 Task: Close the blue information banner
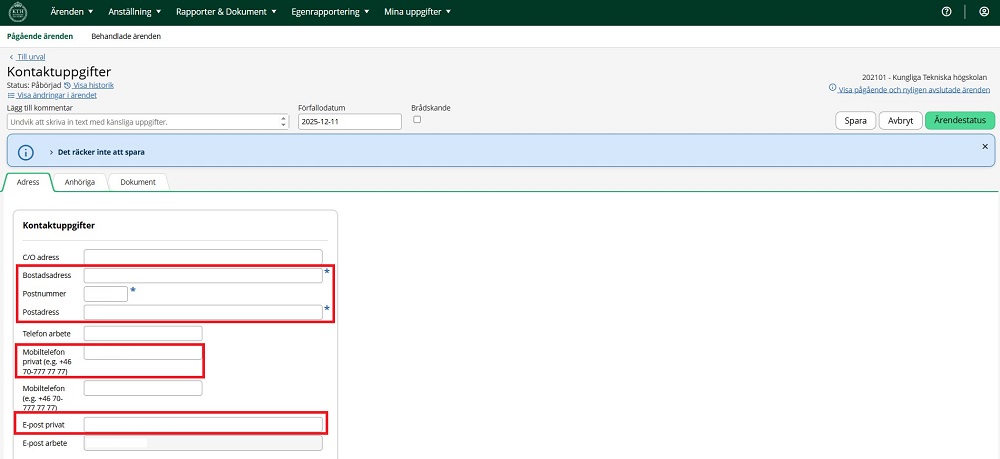pos(984,146)
